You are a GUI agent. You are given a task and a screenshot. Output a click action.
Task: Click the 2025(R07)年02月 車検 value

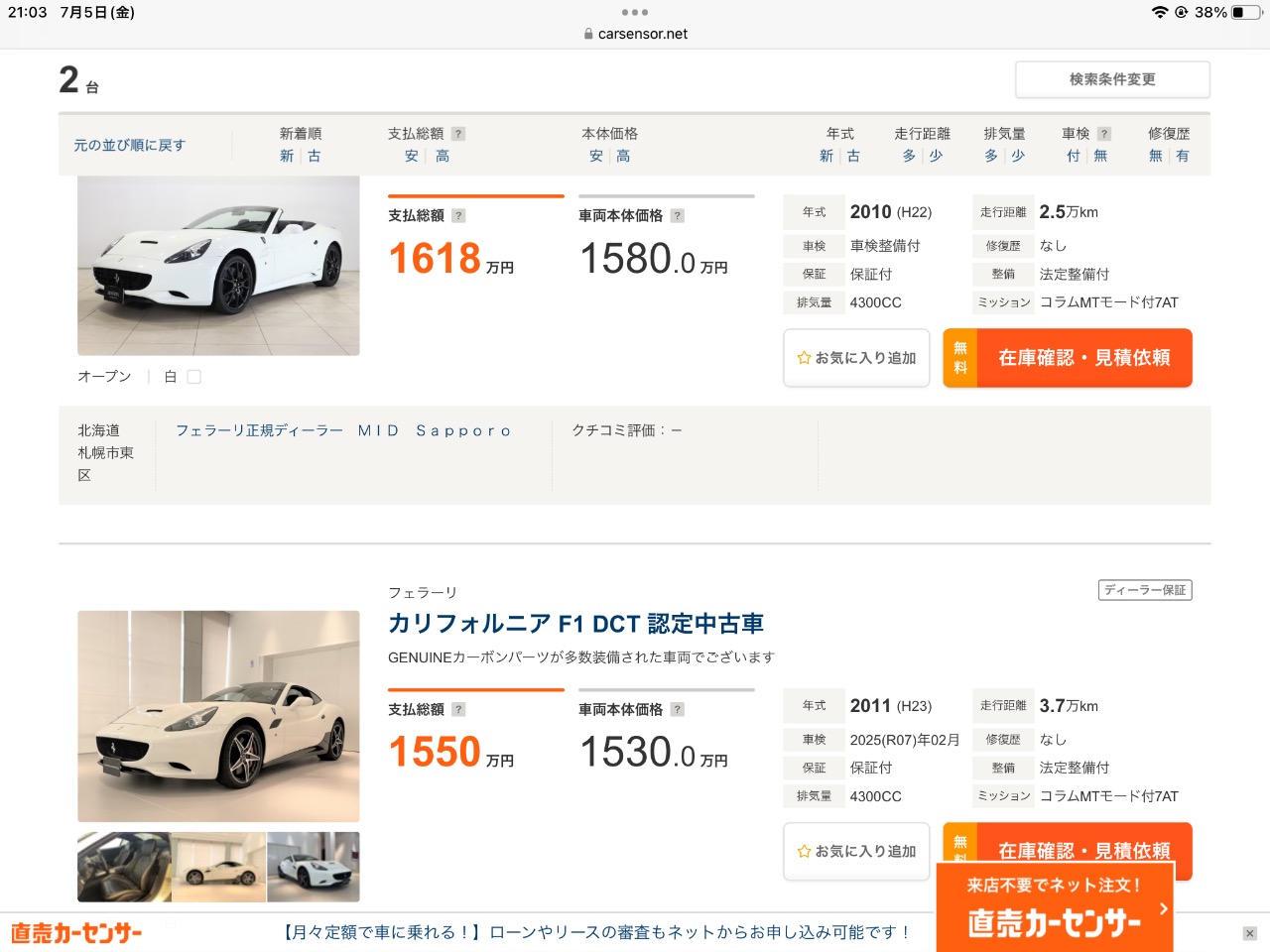[905, 740]
